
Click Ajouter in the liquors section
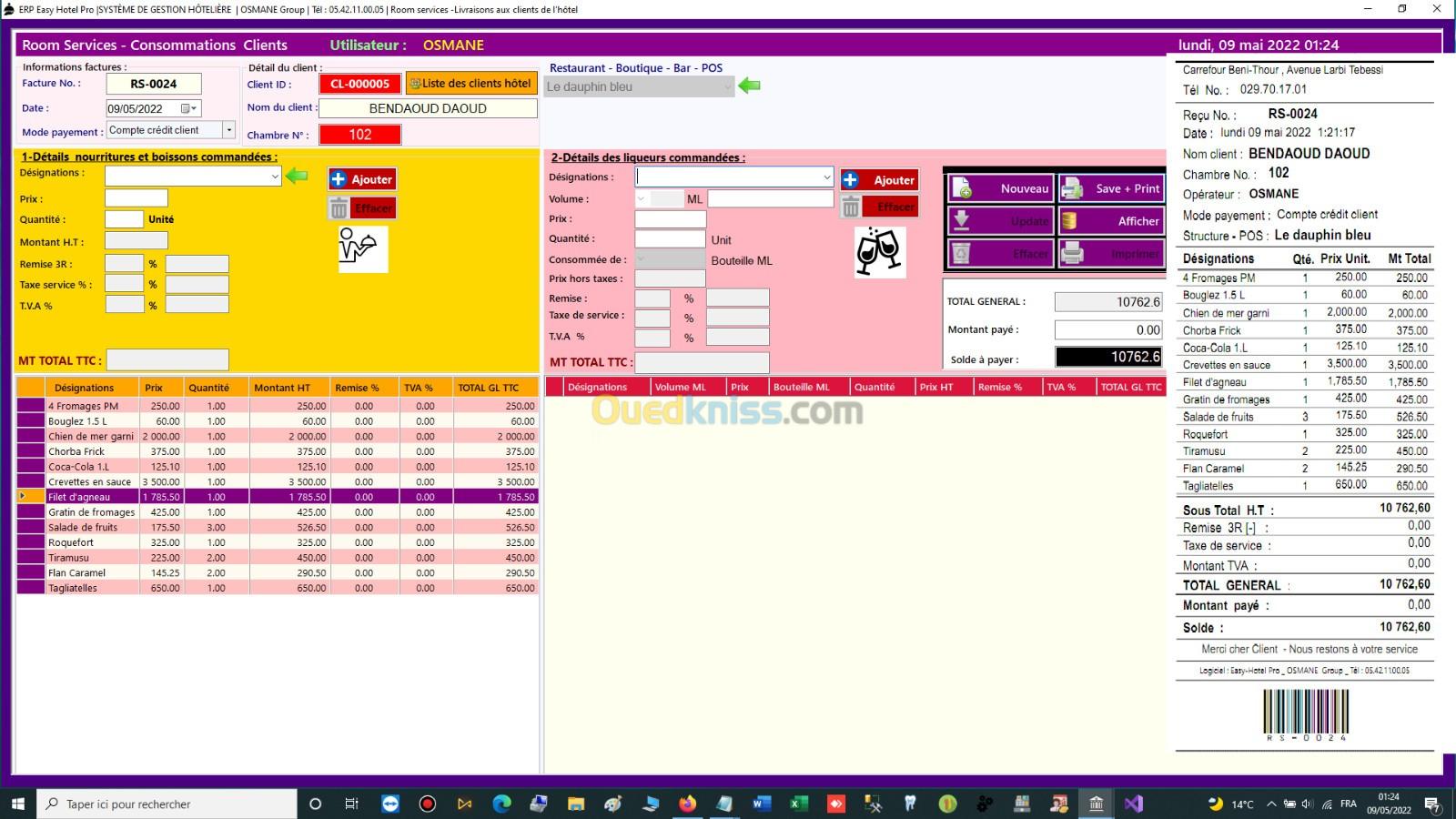click(x=880, y=180)
